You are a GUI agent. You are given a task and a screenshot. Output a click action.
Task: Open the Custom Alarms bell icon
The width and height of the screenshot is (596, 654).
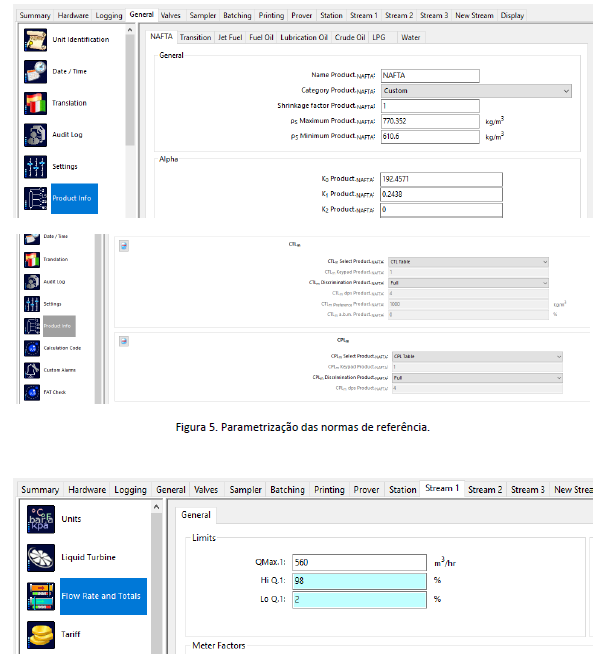32,370
